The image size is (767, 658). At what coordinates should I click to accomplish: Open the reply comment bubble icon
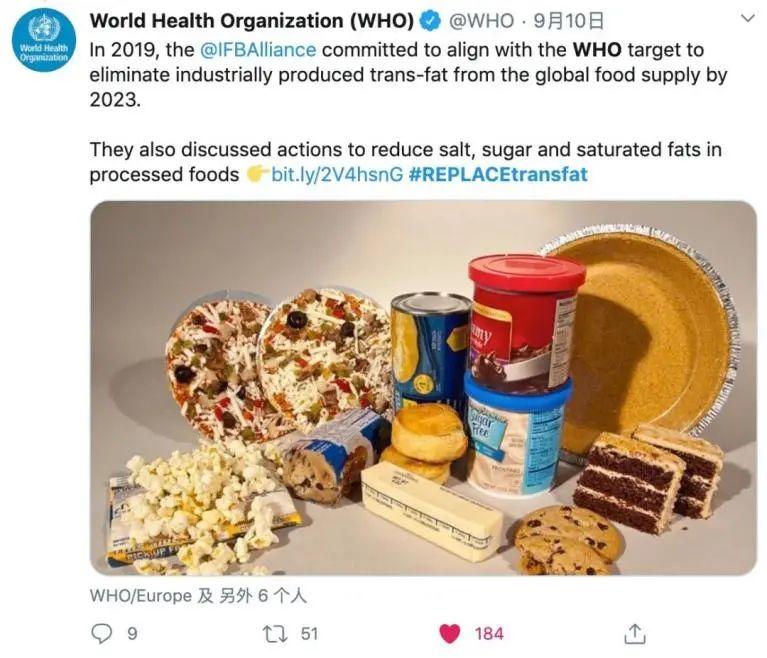pyautogui.click(x=102, y=634)
